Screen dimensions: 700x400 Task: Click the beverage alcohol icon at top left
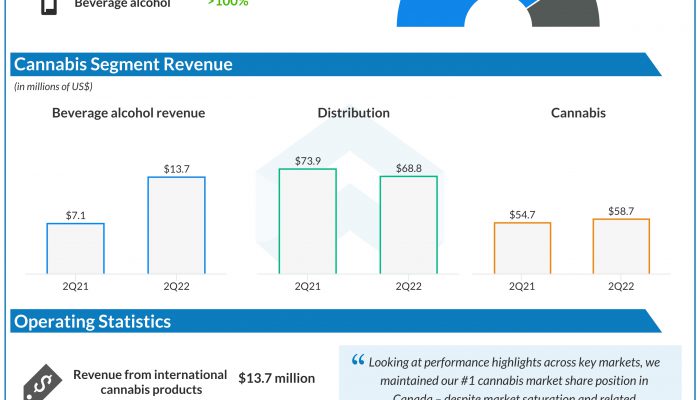[x=47, y=7]
